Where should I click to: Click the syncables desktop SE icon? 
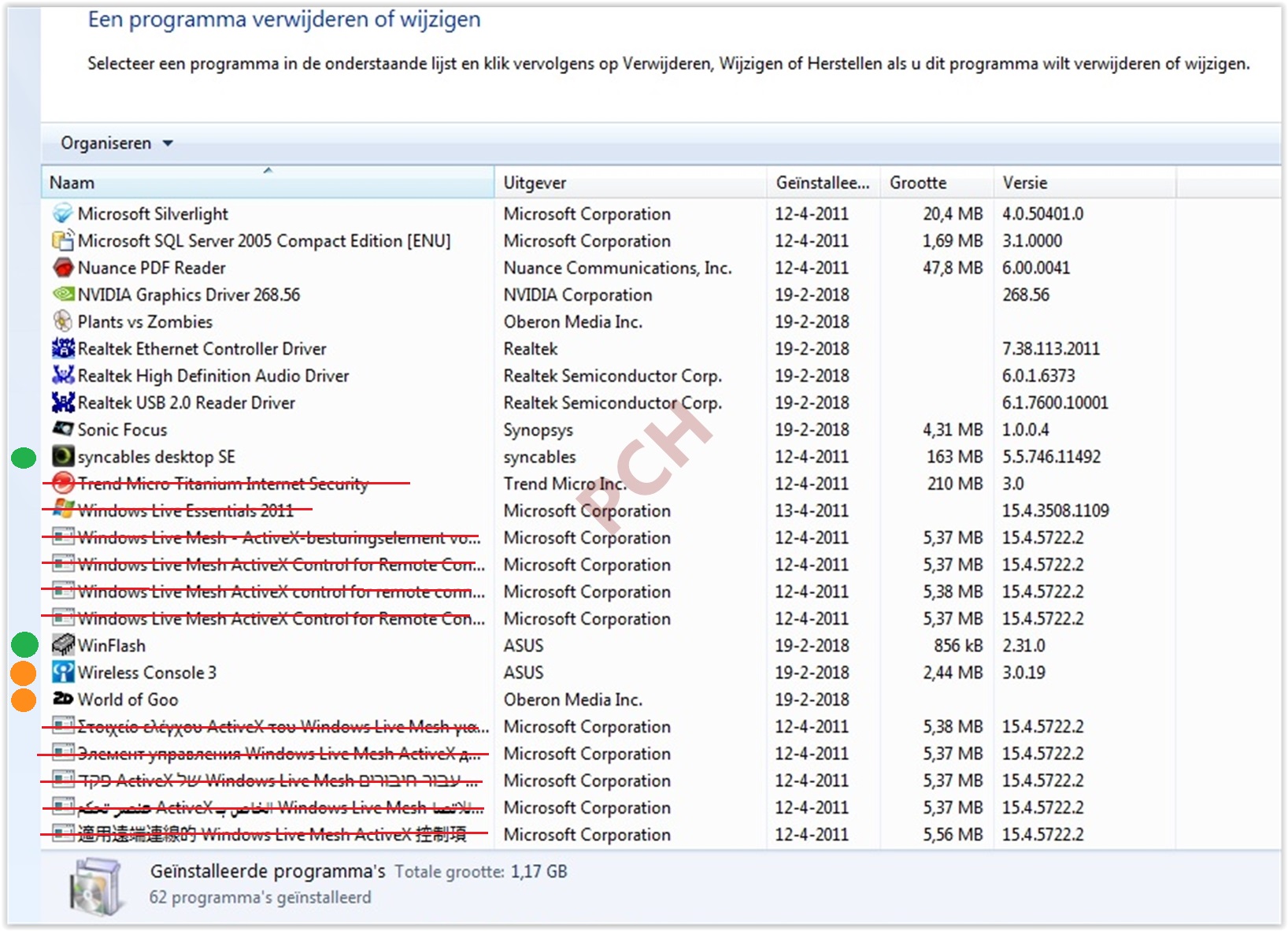coord(63,456)
